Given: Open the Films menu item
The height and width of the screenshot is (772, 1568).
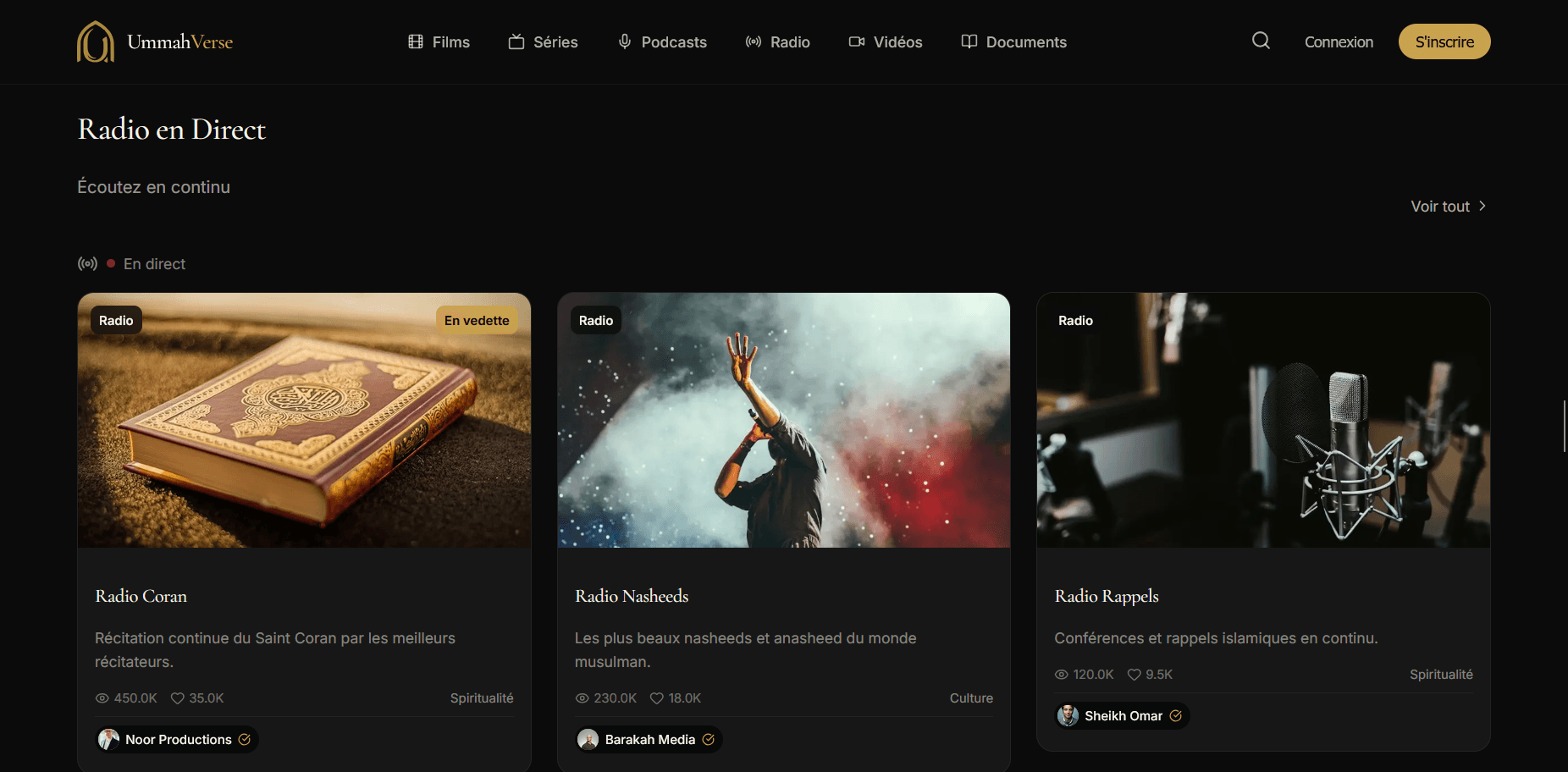Looking at the screenshot, I should pos(439,42).
